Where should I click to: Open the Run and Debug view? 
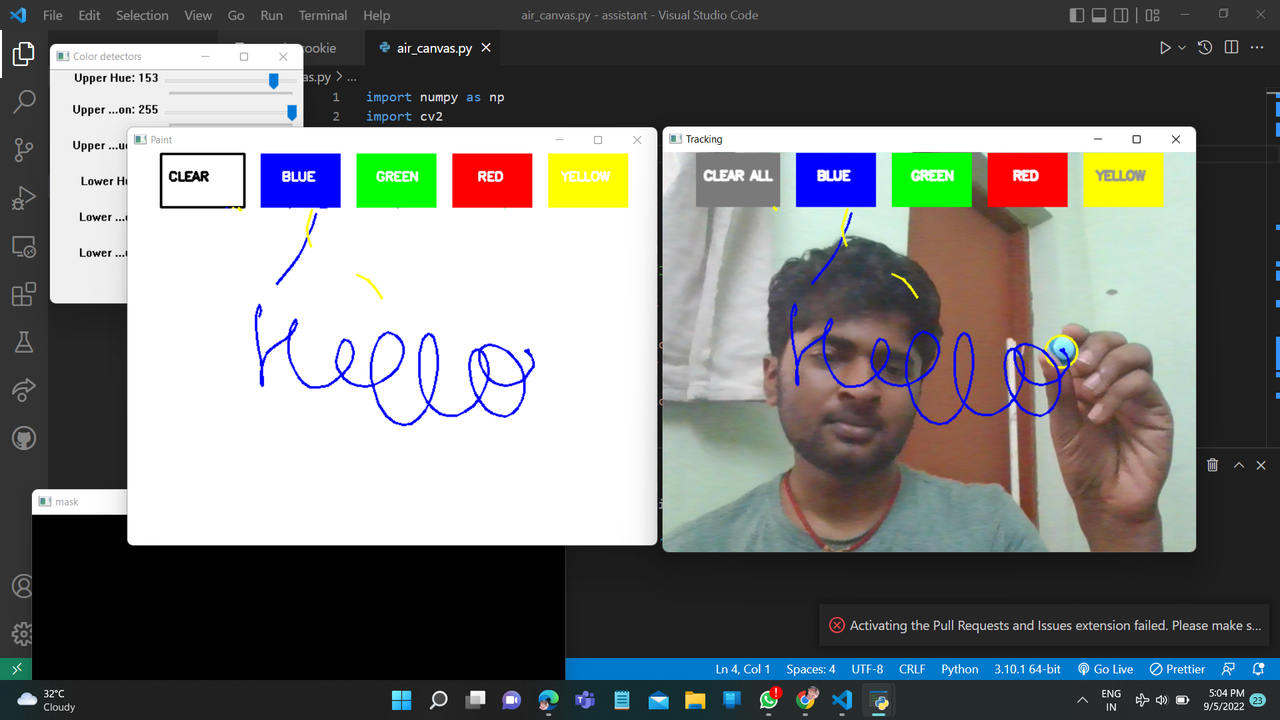pos(22,197)
